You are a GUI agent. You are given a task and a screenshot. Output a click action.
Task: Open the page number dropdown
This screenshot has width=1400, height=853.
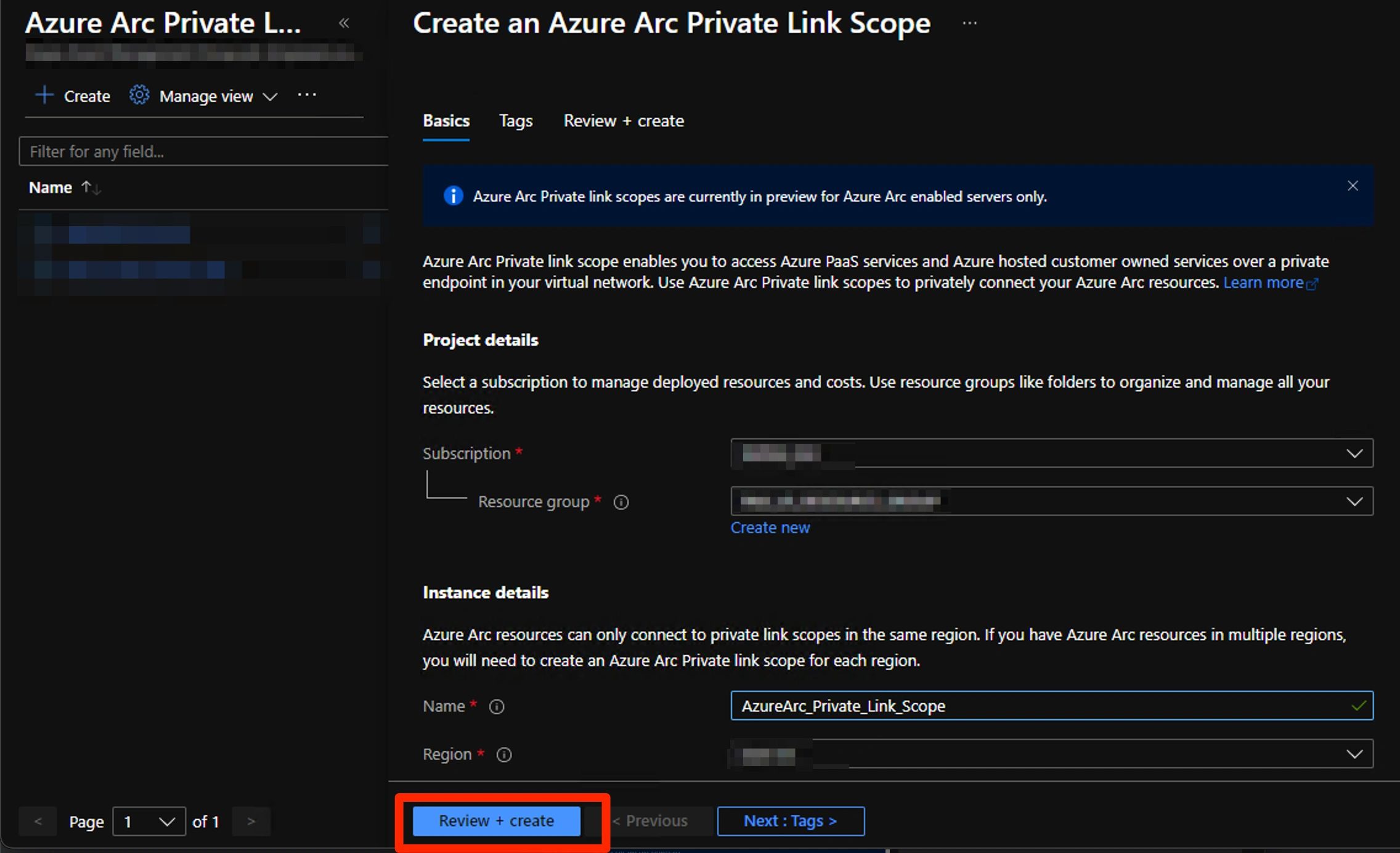(149, 822)
